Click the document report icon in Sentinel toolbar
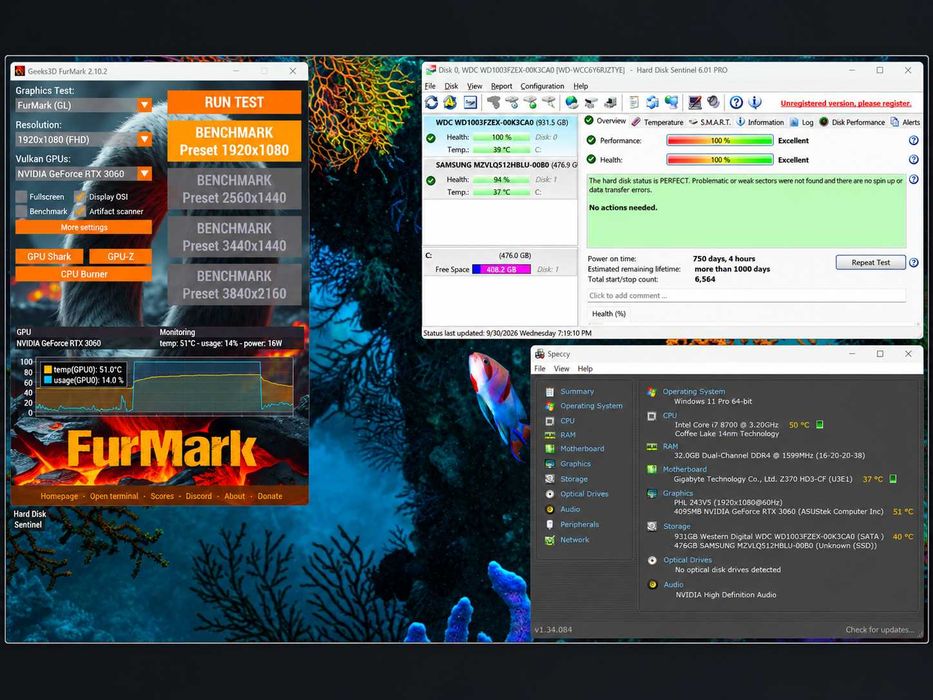The image size is (933, 700). point(634,103)
